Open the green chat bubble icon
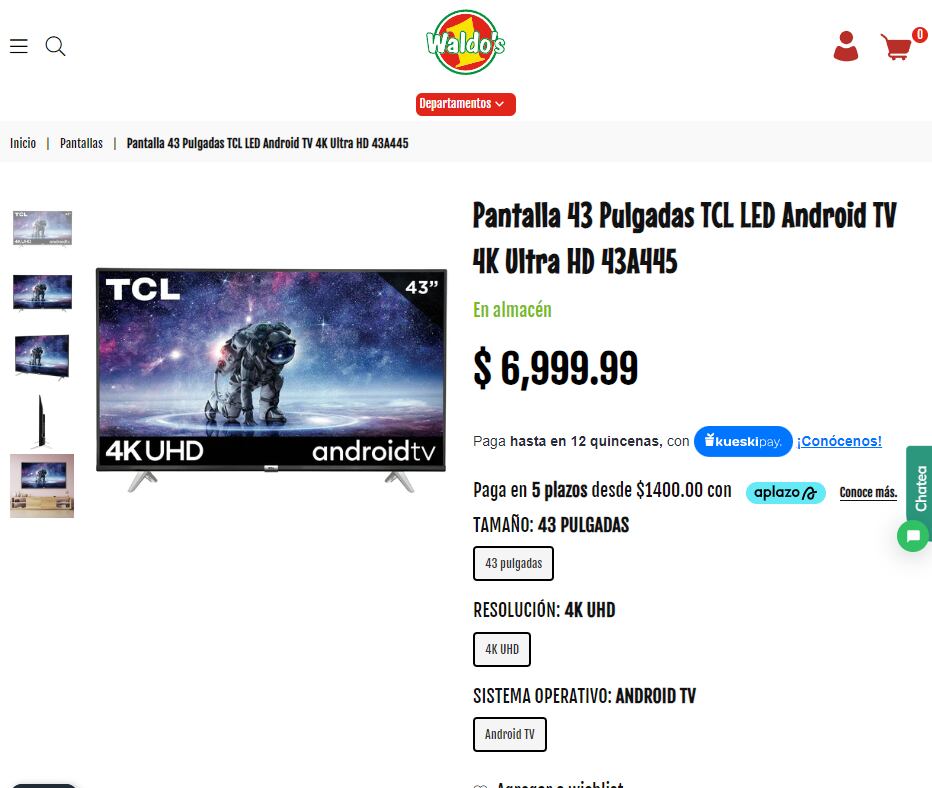Viewport: 932px width, 788px height. click(913, 536)
